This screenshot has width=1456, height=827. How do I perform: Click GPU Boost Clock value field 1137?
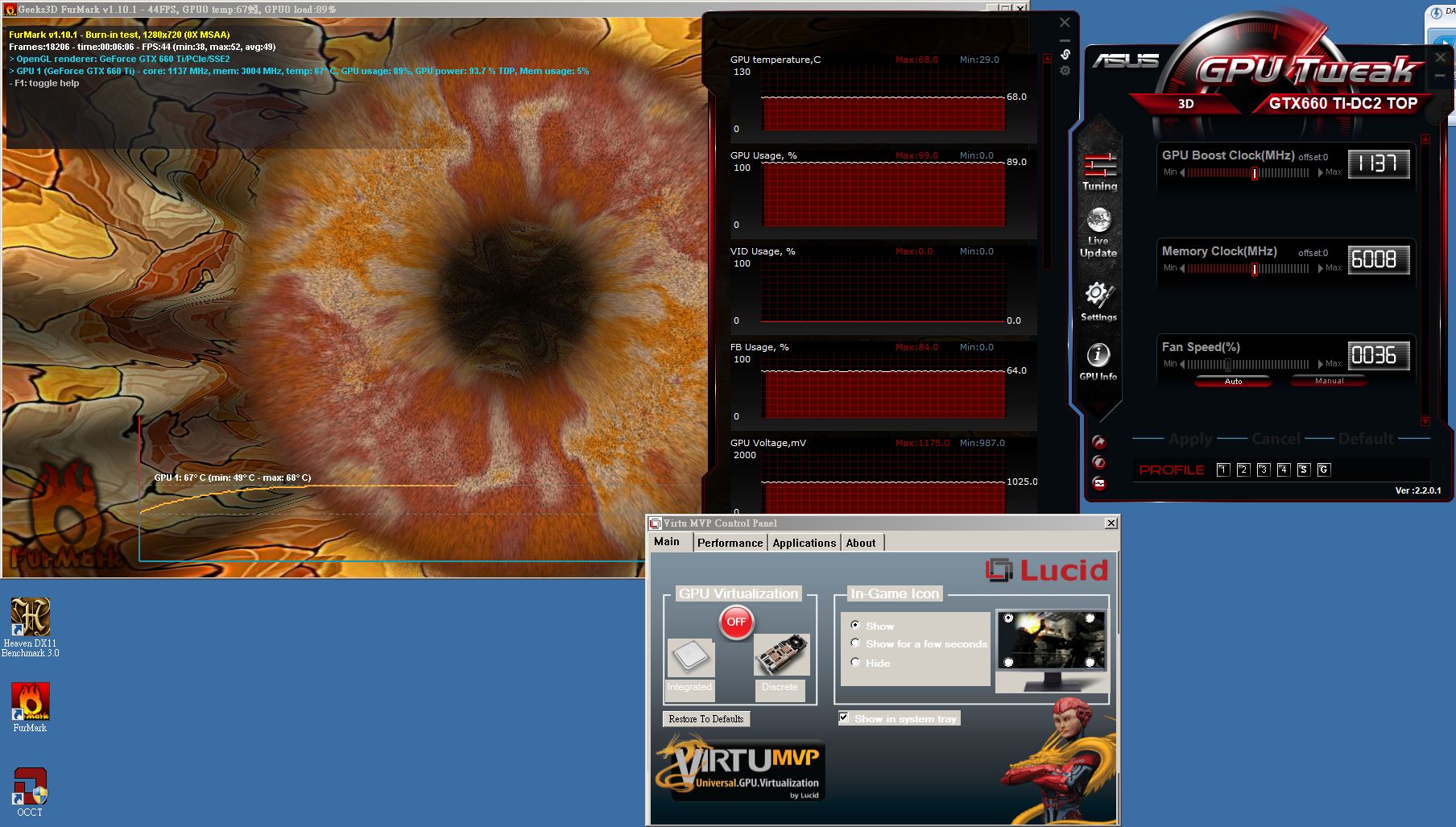(x=1379, y=164)
